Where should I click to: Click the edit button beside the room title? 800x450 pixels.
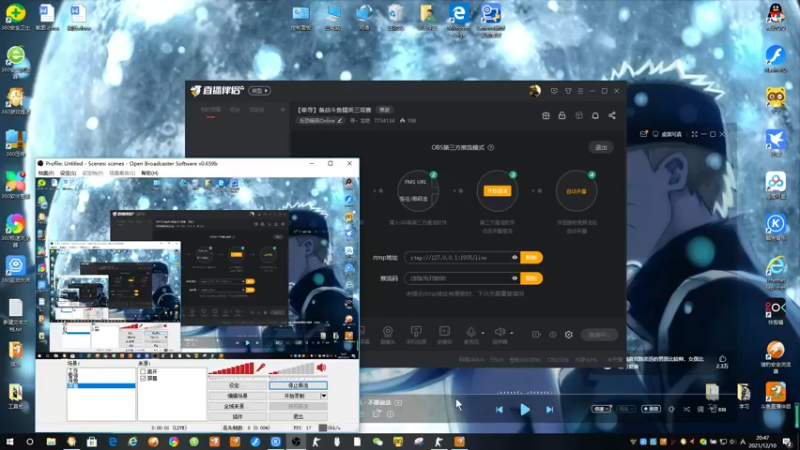[385, 110]
